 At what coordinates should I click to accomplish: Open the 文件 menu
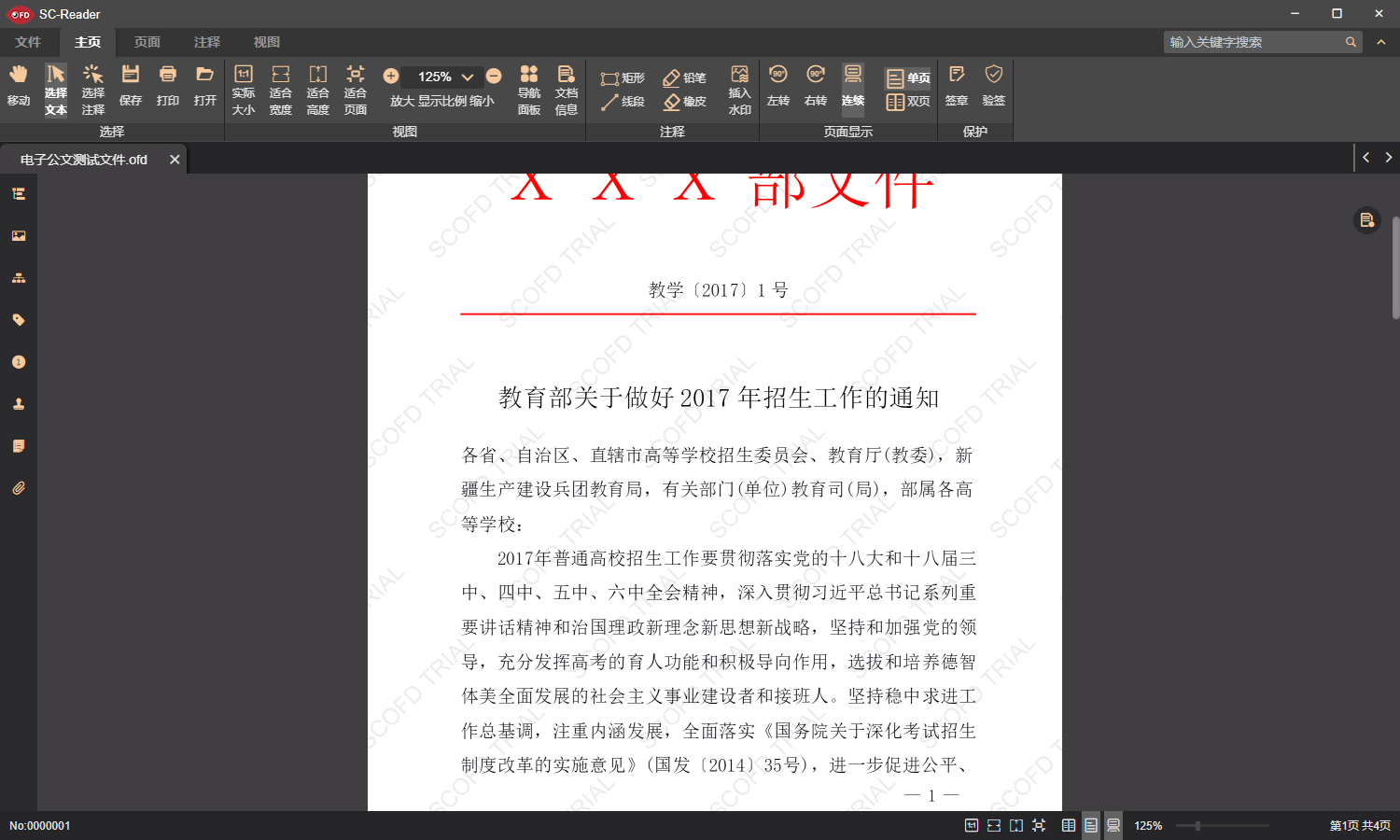tap(29, 42)
